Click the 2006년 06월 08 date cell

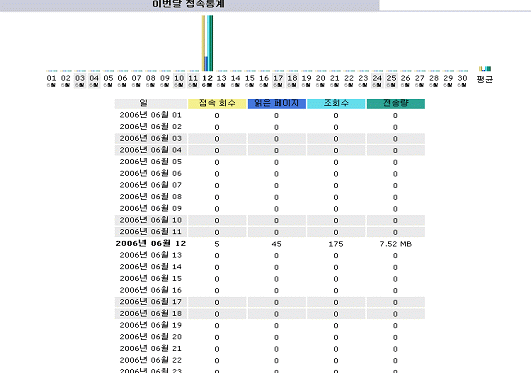[x=151, y=197]
